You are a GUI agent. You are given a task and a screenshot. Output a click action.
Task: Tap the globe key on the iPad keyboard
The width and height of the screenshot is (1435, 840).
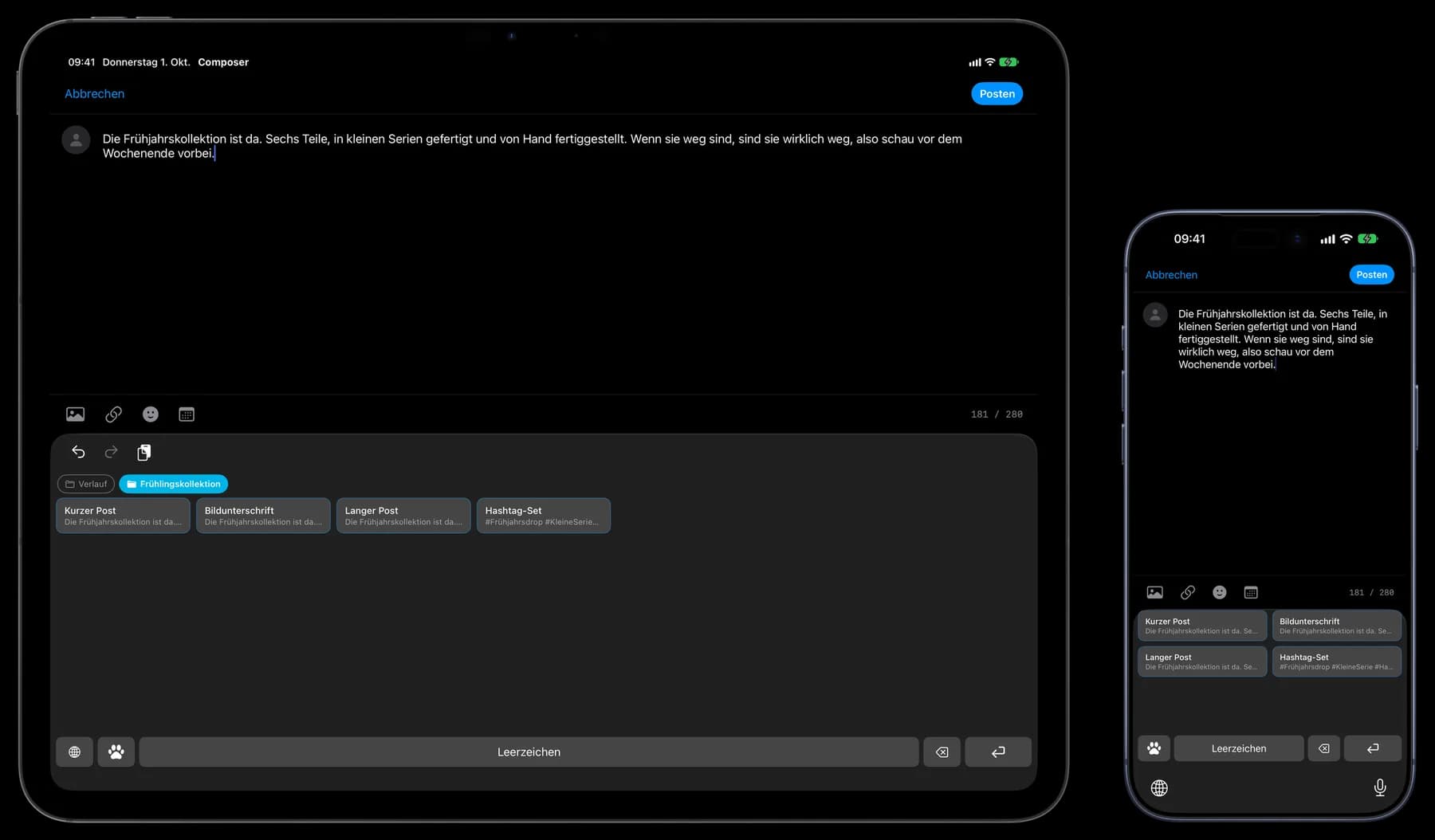[74, 752]
